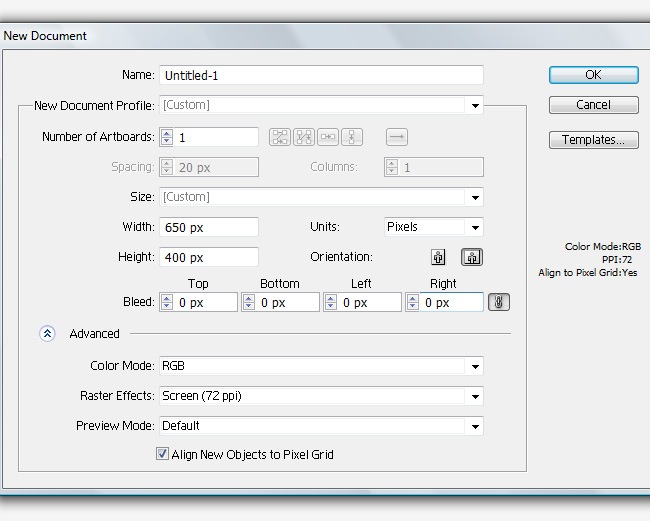This screenshot has width=650, height=521.
Task: Click the Name text field
Action: [321, 75]
